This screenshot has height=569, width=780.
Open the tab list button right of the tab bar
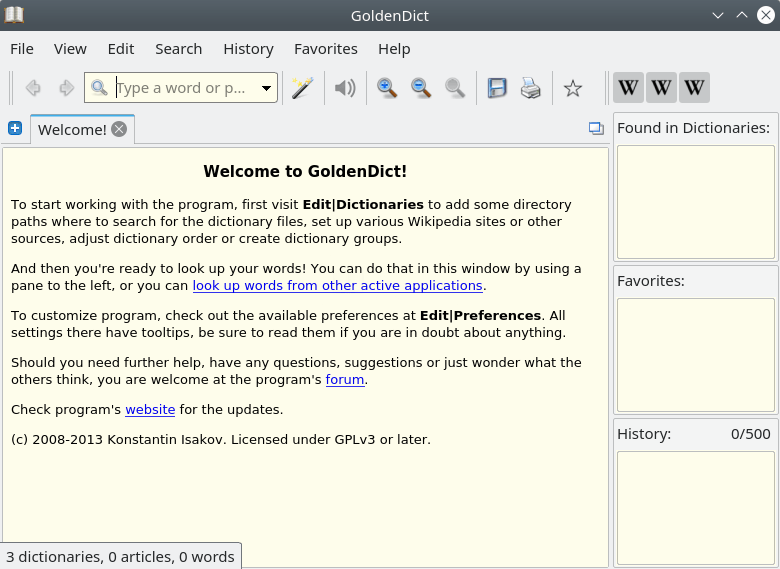point(596,128)
